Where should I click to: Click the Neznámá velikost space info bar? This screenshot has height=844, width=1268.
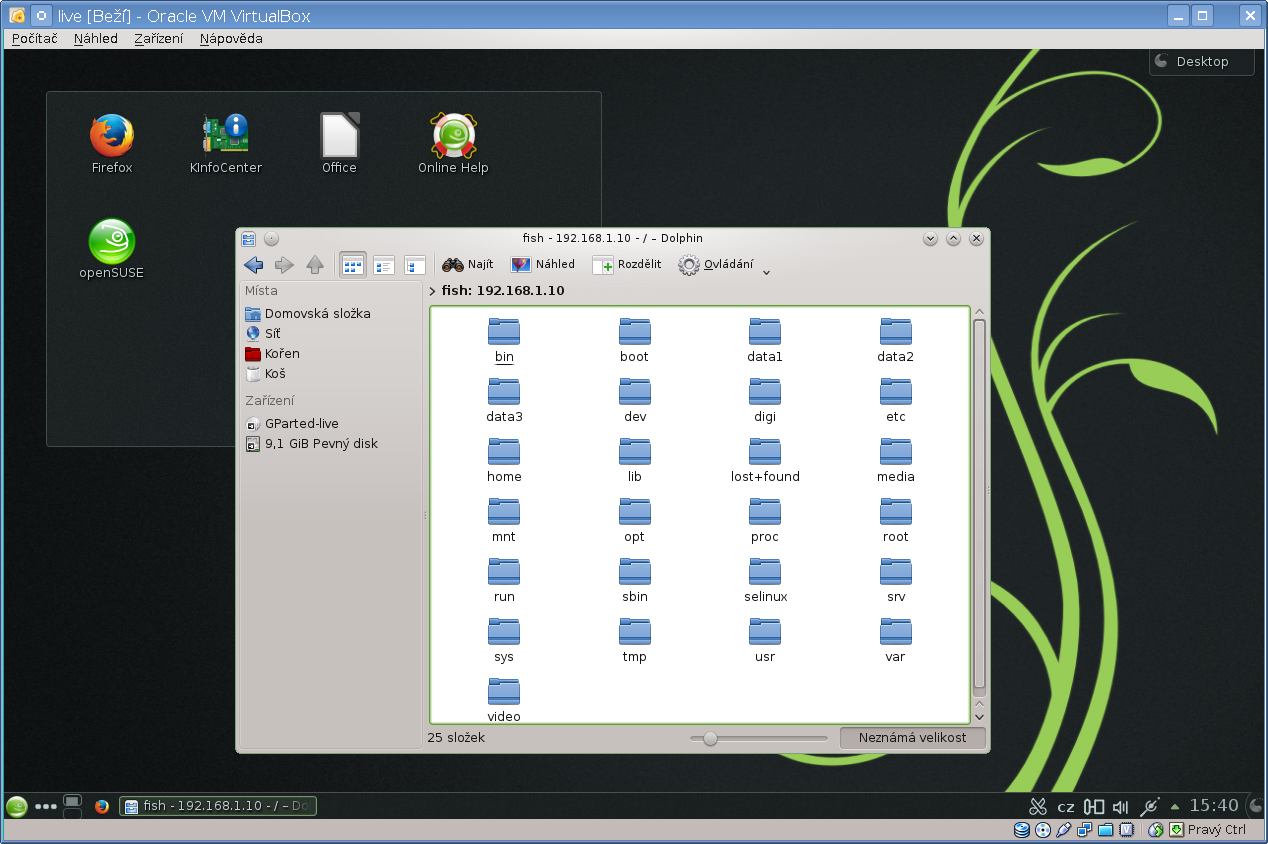(912, 737)
